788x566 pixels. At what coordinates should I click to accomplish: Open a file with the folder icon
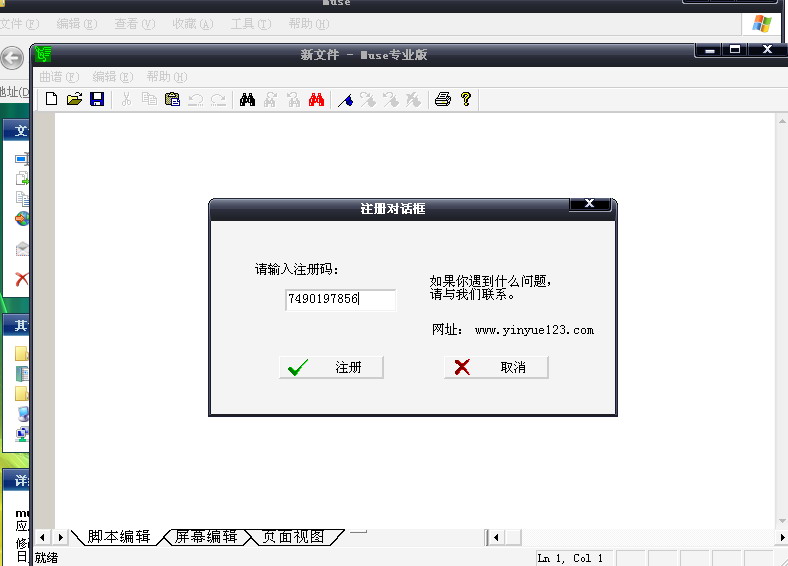[74, 99]
